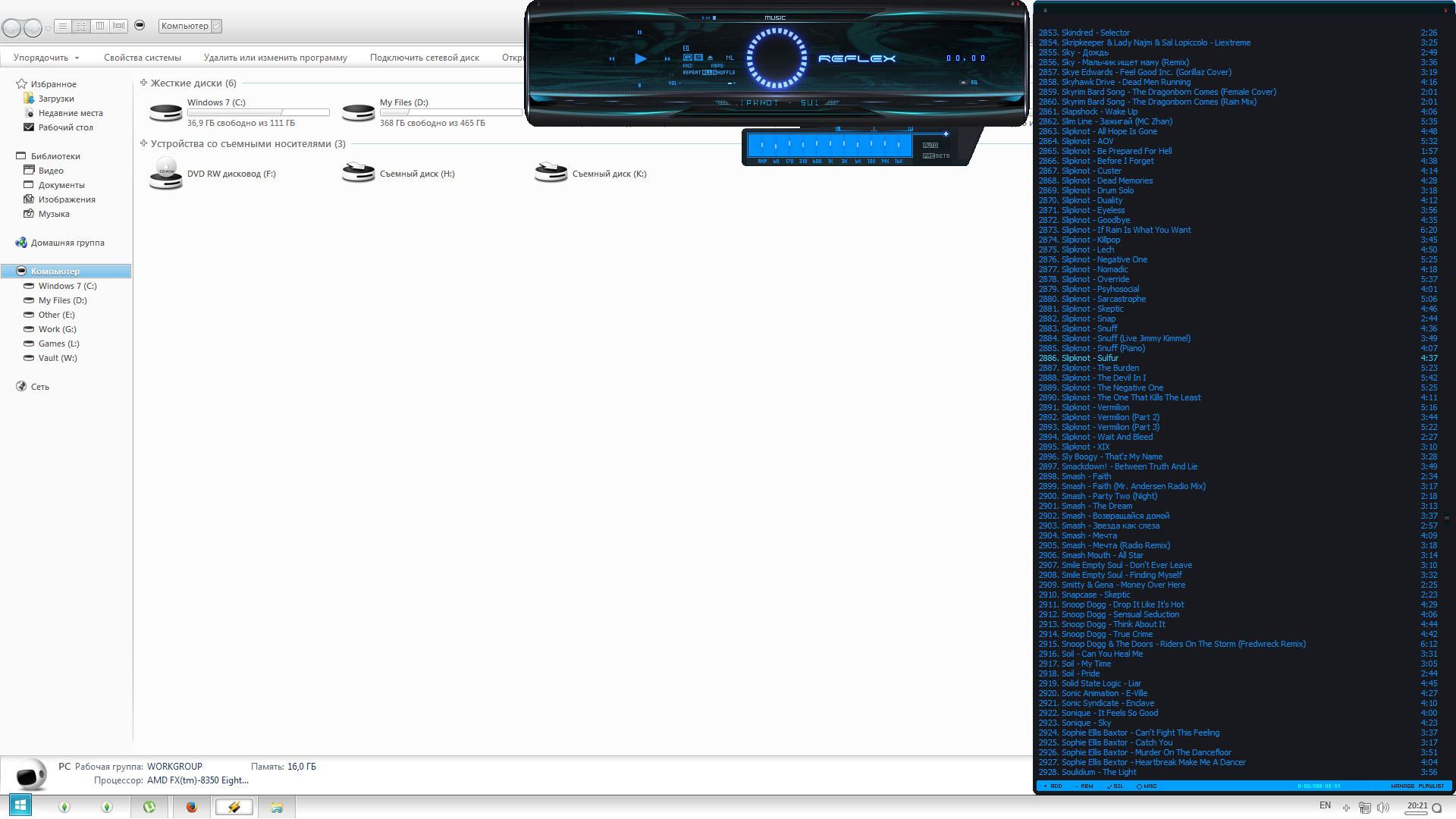Adjust the left-right balance slider in equalizer

(x=874, y=128)
